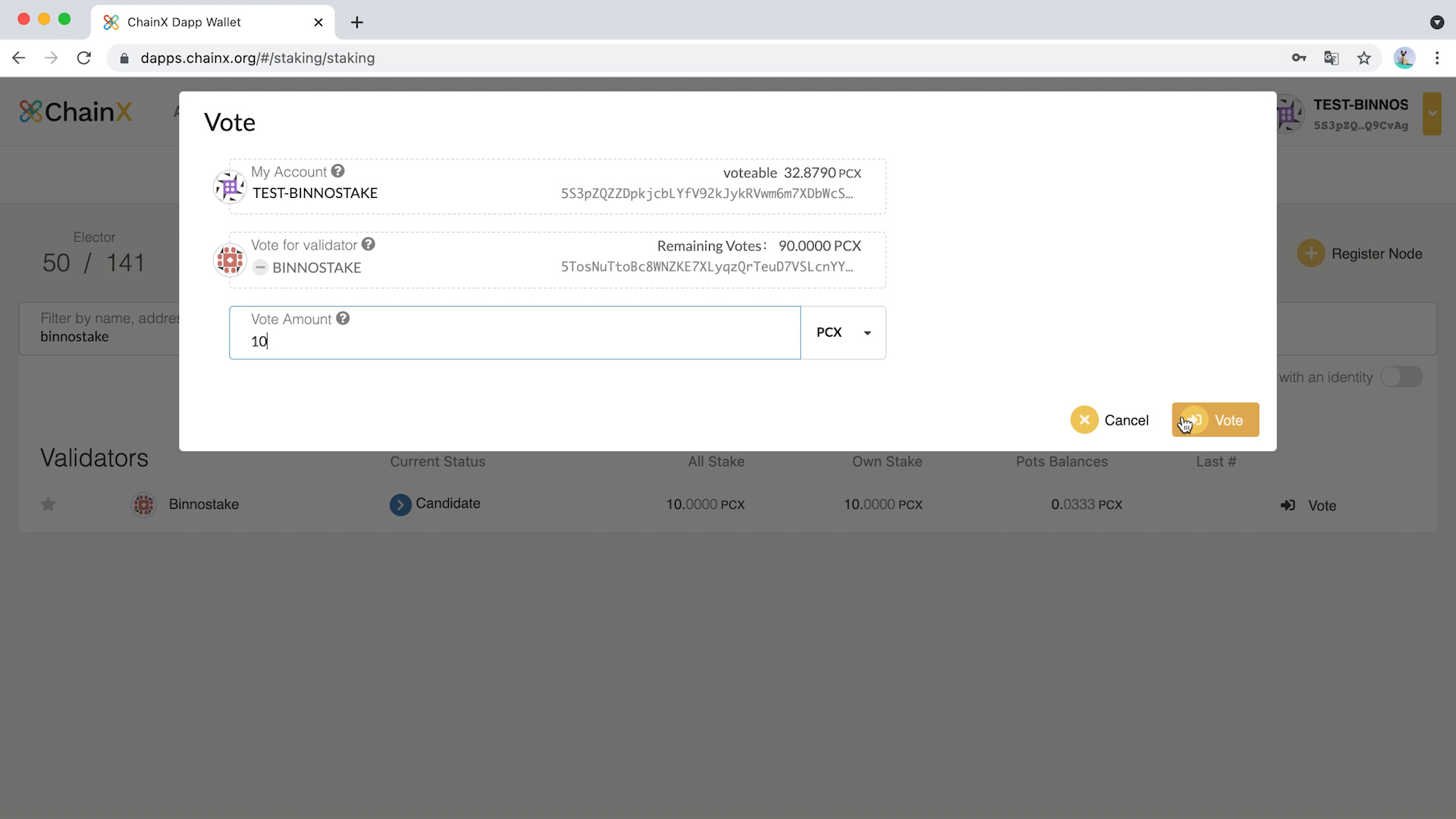Click help icon next to Vote for validator
Viewport: 1456px width, 819px height.
pos(369,244)
